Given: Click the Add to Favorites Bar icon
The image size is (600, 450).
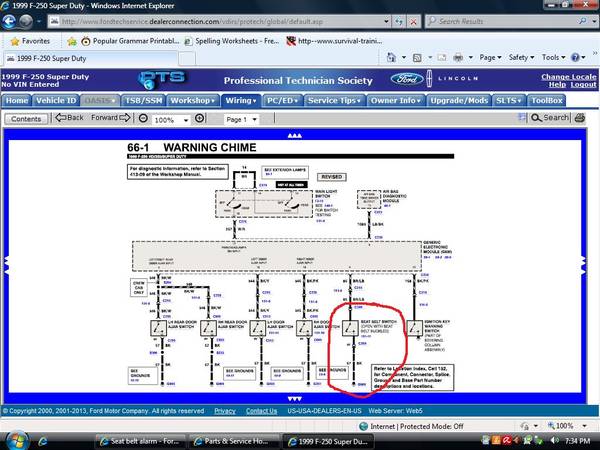Looking at the screenshot, I should [72, 41].
